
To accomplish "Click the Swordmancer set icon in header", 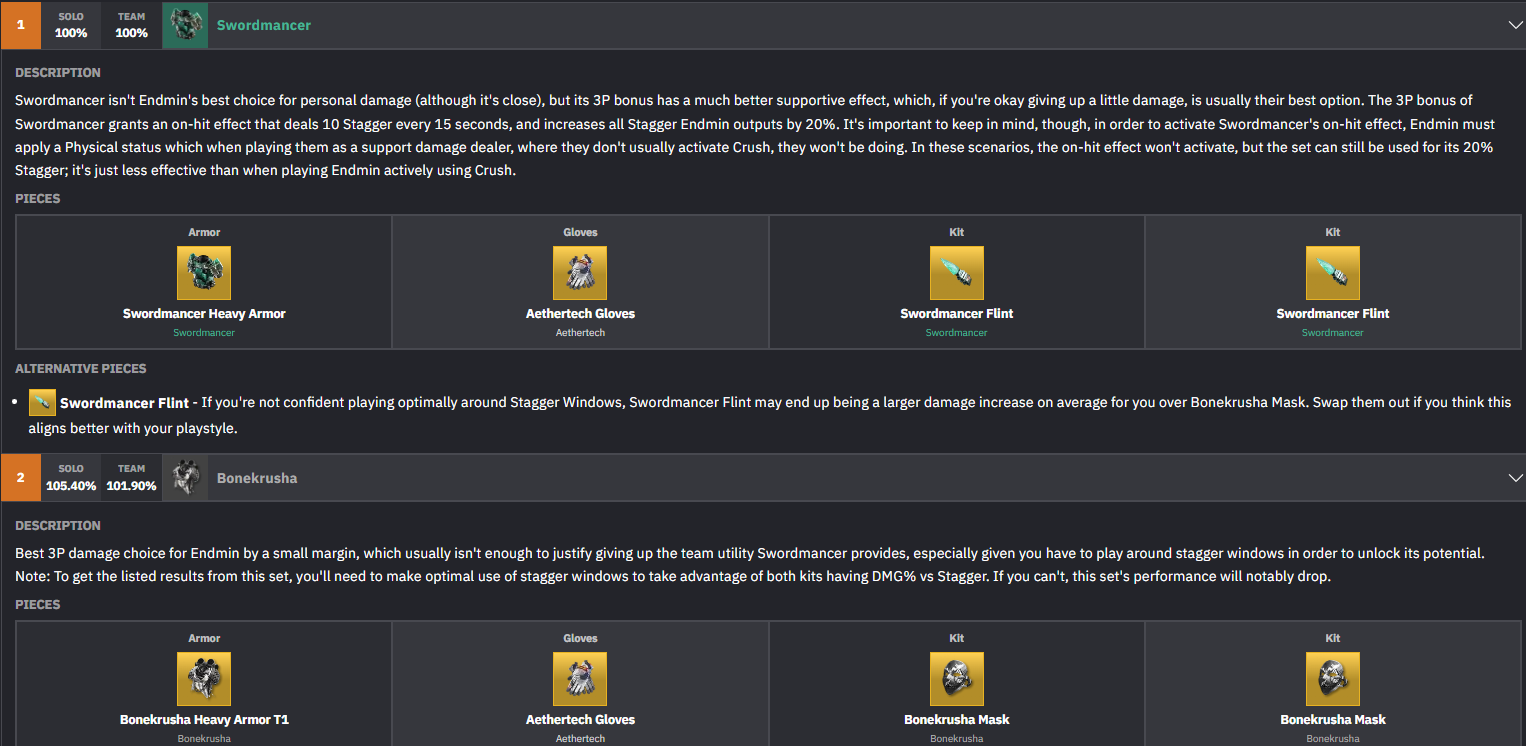I will tap(184, 25).
